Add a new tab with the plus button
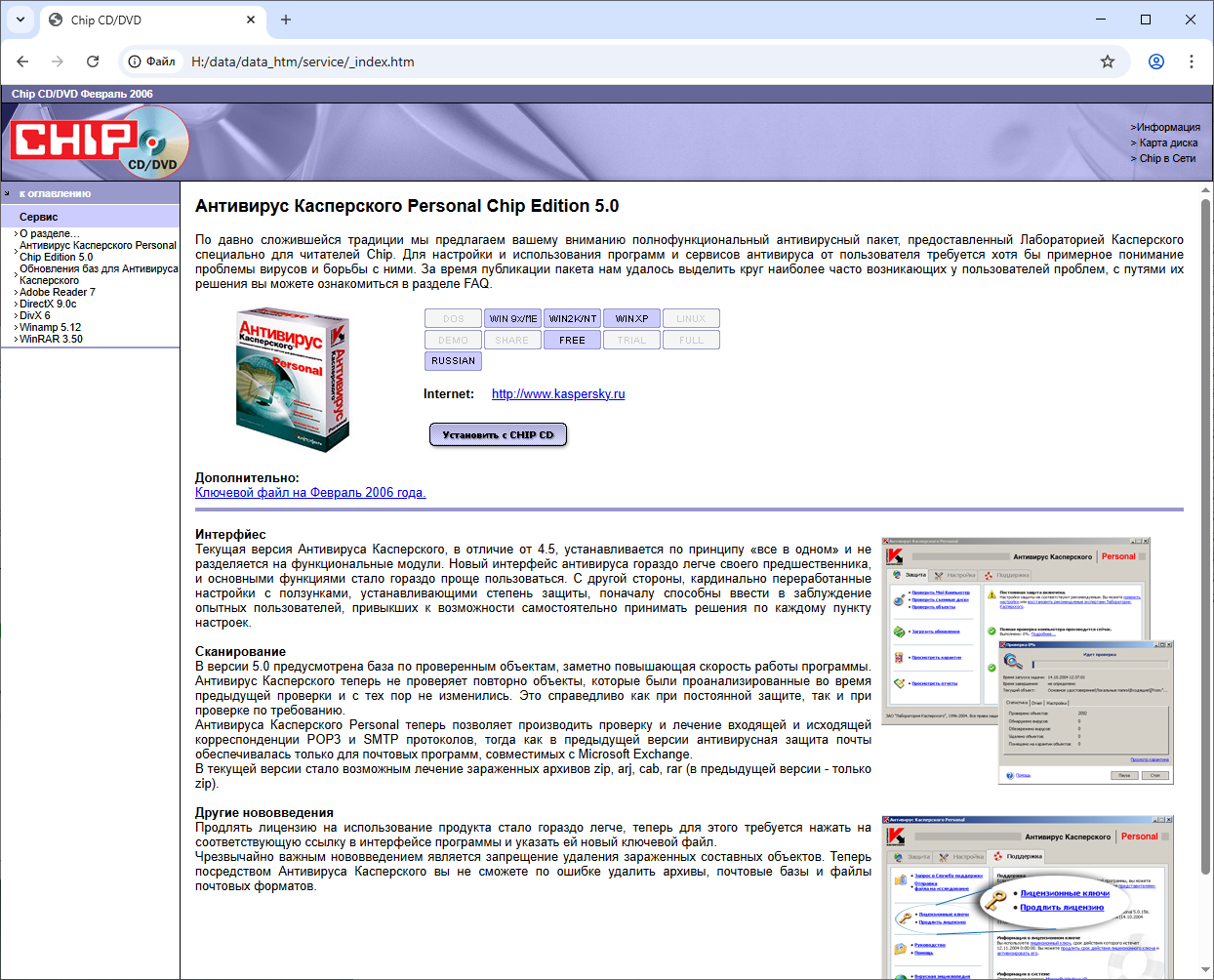This screenshot has height=980, width=1214. click(286, 20)
